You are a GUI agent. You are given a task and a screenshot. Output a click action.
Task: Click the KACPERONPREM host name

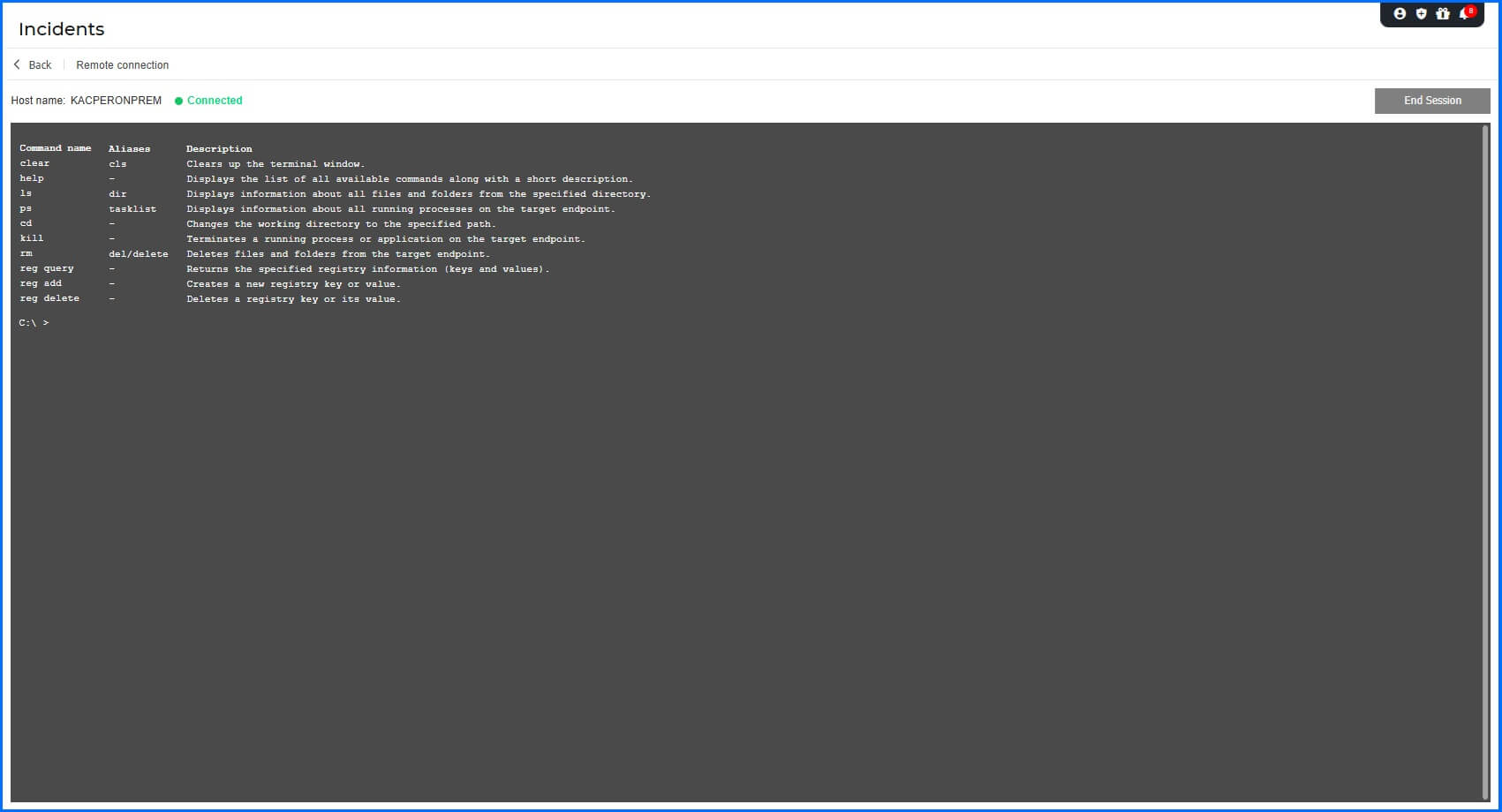coord(116,101)
